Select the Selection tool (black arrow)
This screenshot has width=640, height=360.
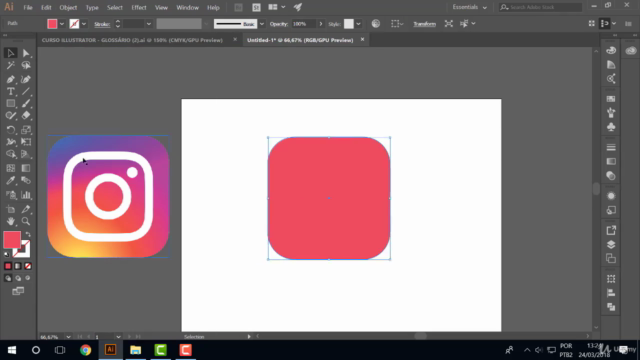[11, 53]
